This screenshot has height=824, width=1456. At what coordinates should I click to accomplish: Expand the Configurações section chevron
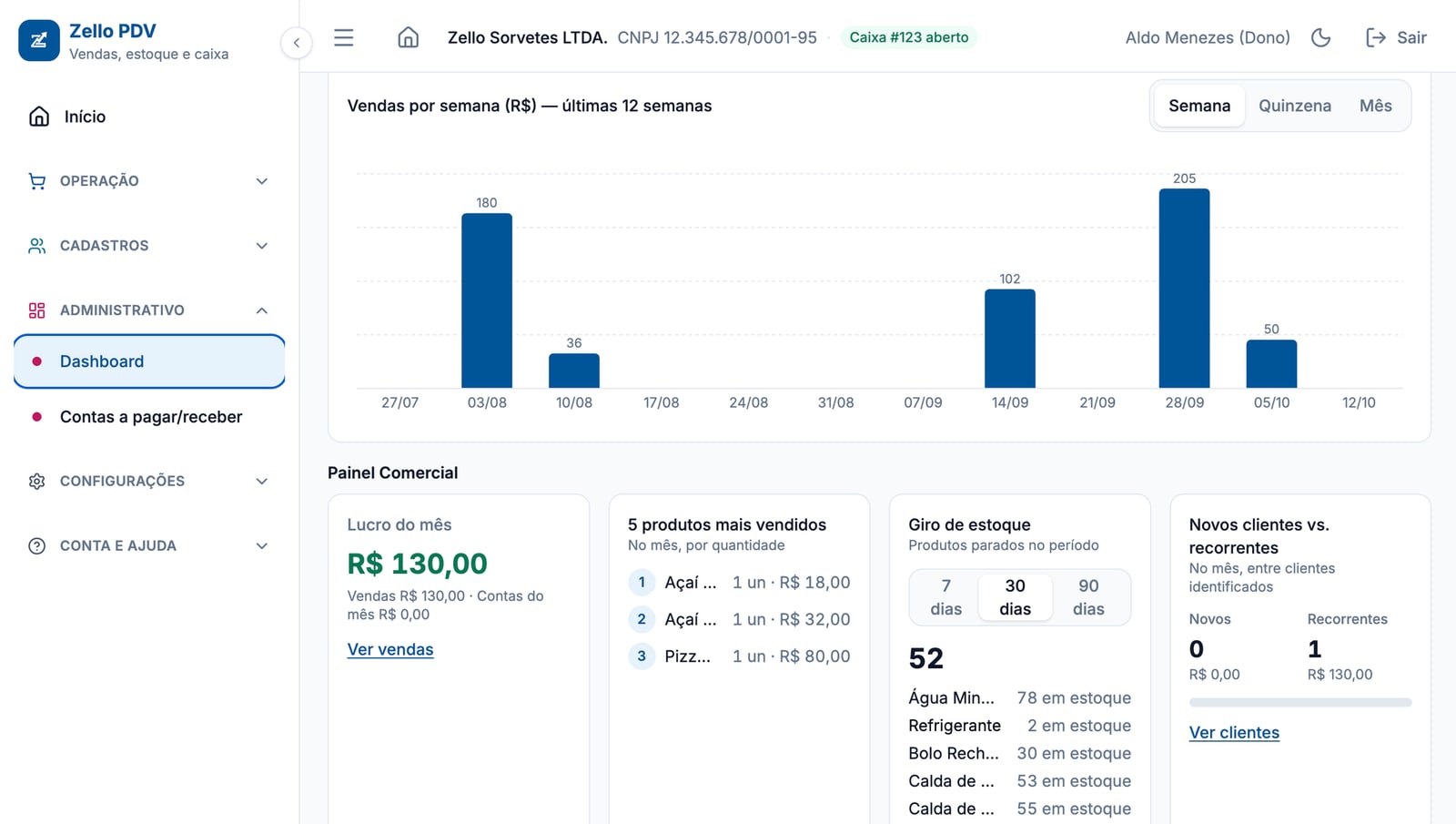pos(262,481)
